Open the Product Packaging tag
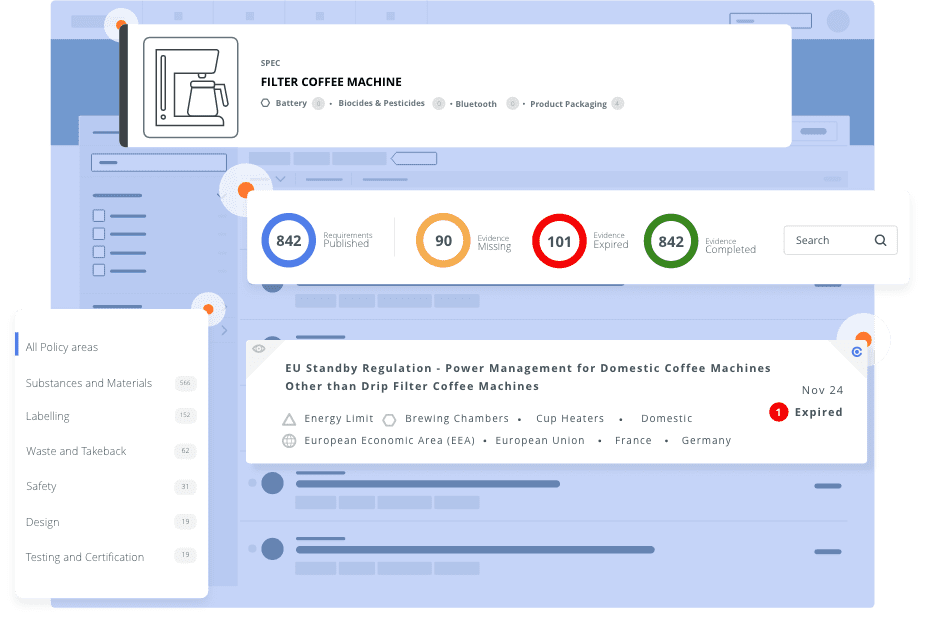 coord(568,104)
